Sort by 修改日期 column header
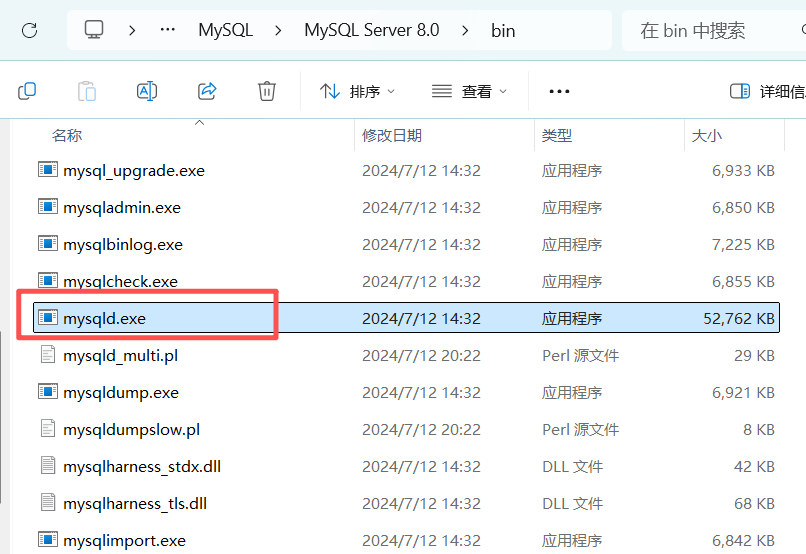The height and width of the screenshot is (554, 806). point(392,136)
